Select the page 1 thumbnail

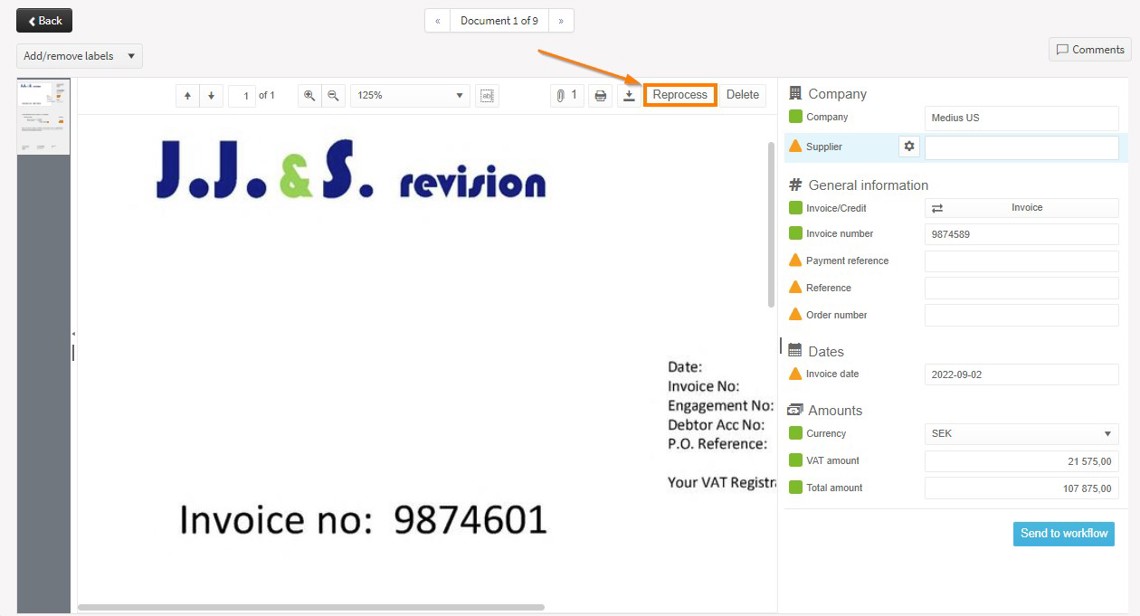44,117
